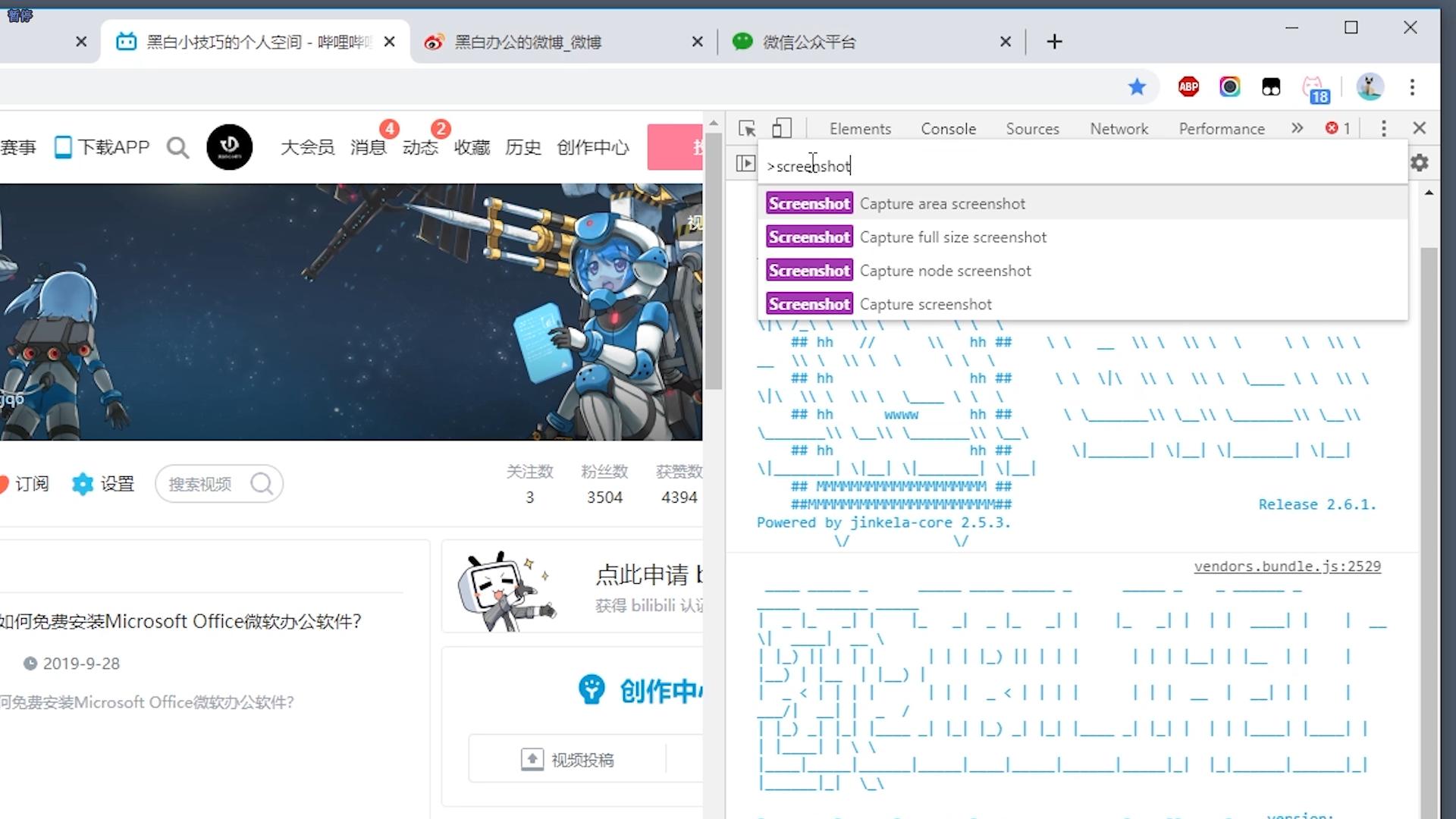Open vendors.bundle.js:2529 source link in console
Image resolution: width=1456 pixels, height=819 pixels.
coord(1287,566)
